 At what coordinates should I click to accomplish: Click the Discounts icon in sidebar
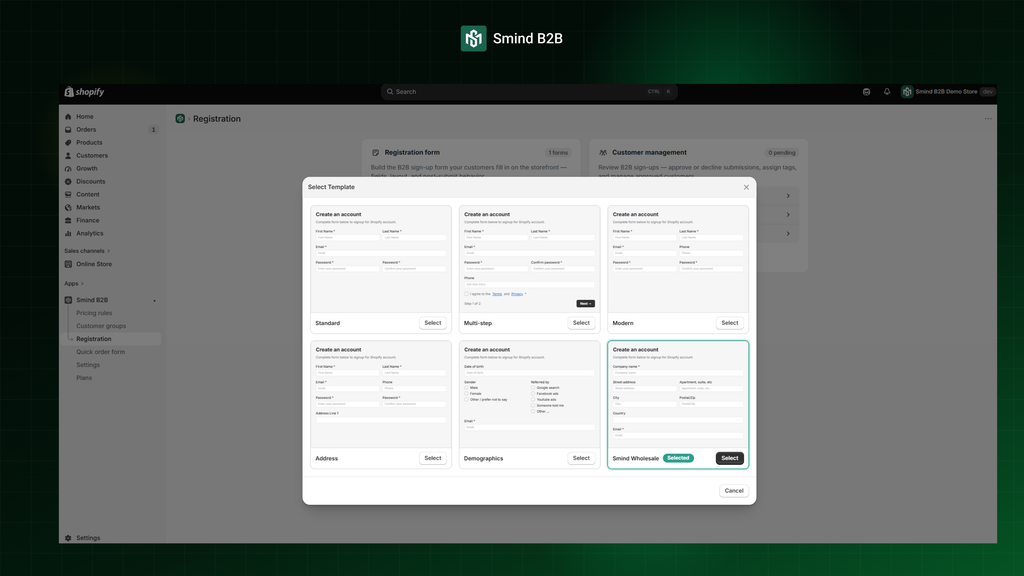(68, 182)
